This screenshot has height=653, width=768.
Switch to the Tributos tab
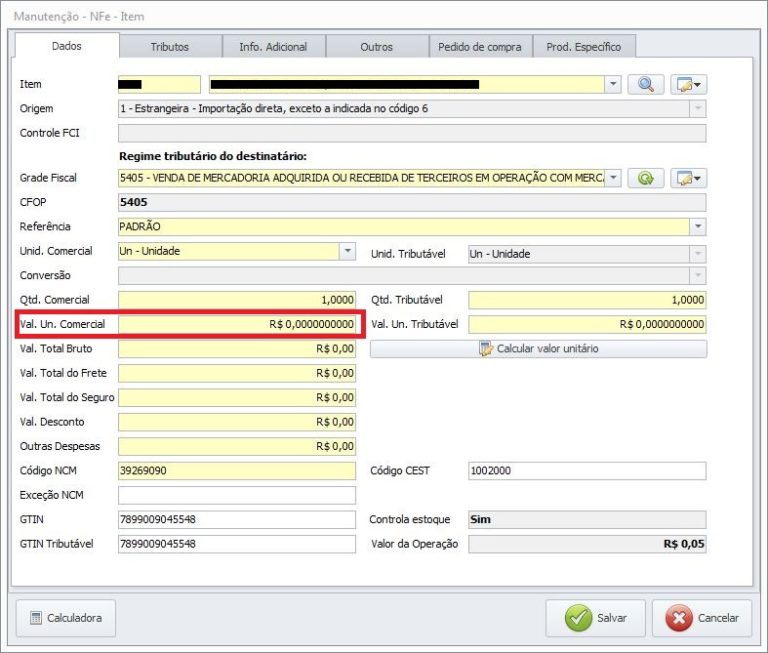pos(169,47)
